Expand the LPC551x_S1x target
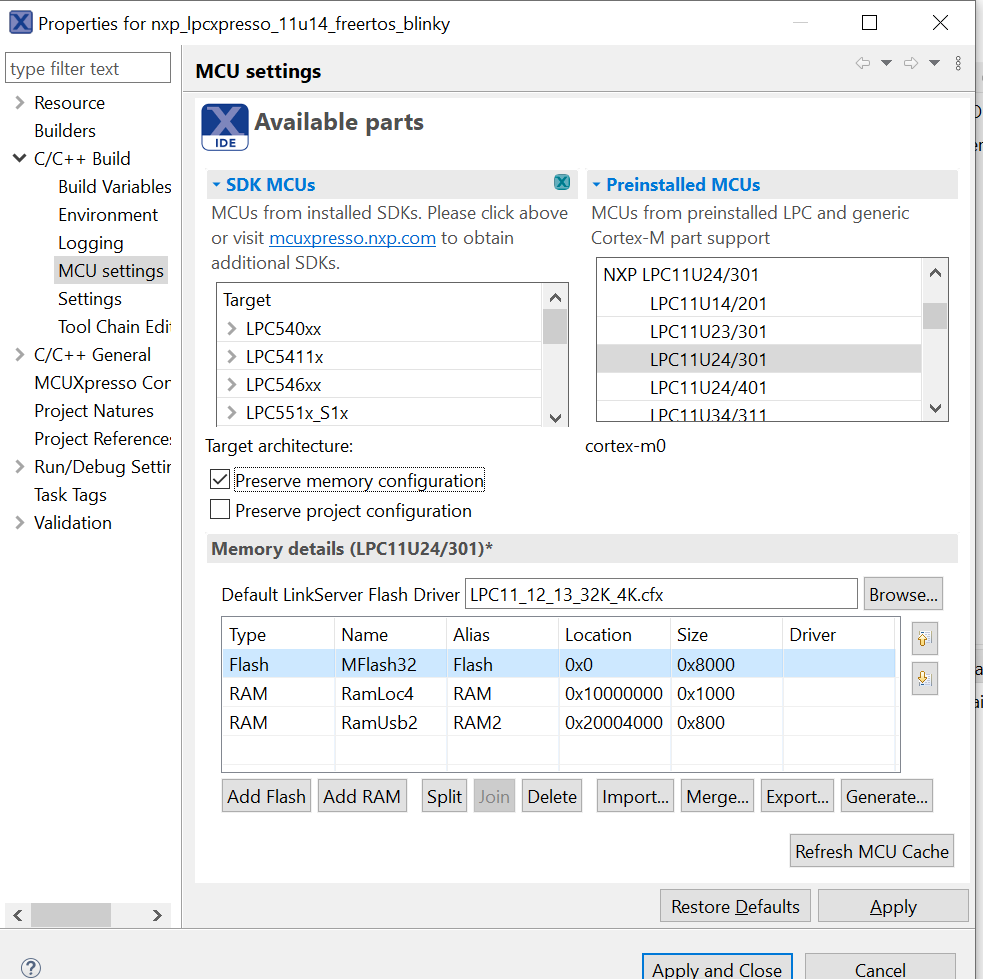 [x=231, y=412]
